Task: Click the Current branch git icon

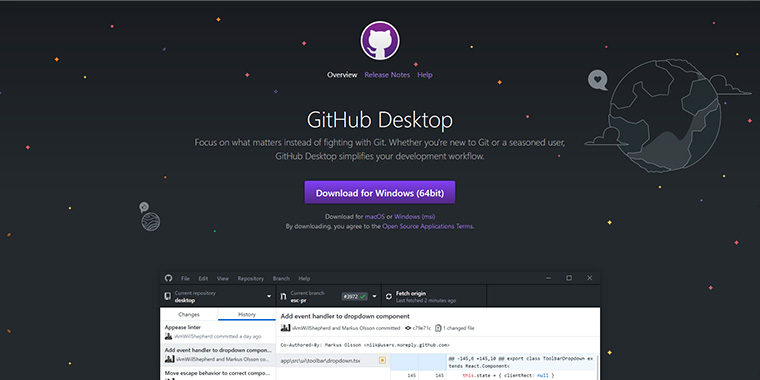Action: click(x=284, y=296)
